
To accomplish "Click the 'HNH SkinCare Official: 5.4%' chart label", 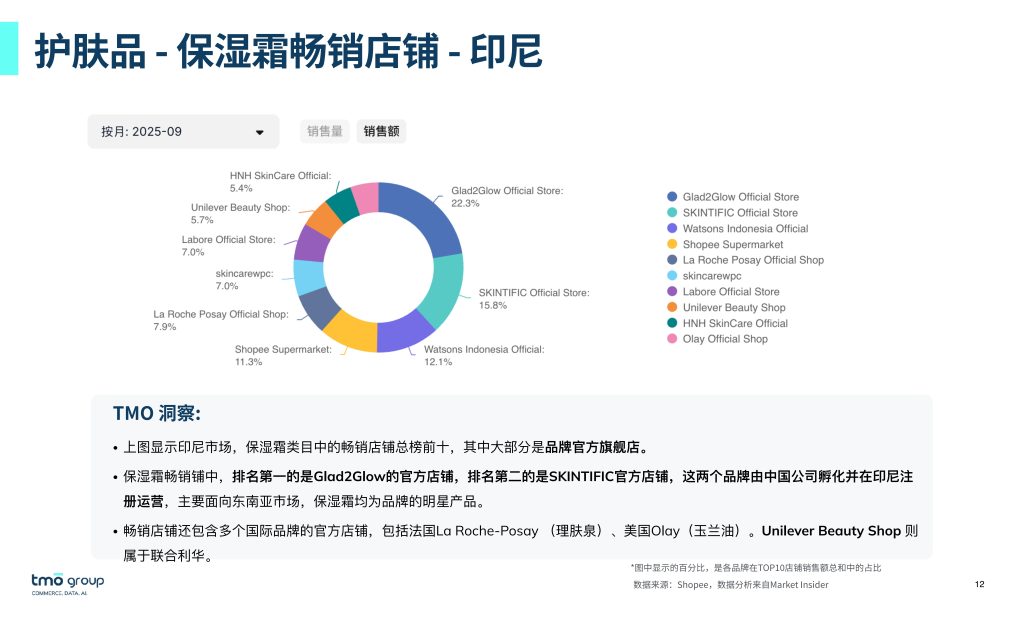I will click(x=280, y=182).
